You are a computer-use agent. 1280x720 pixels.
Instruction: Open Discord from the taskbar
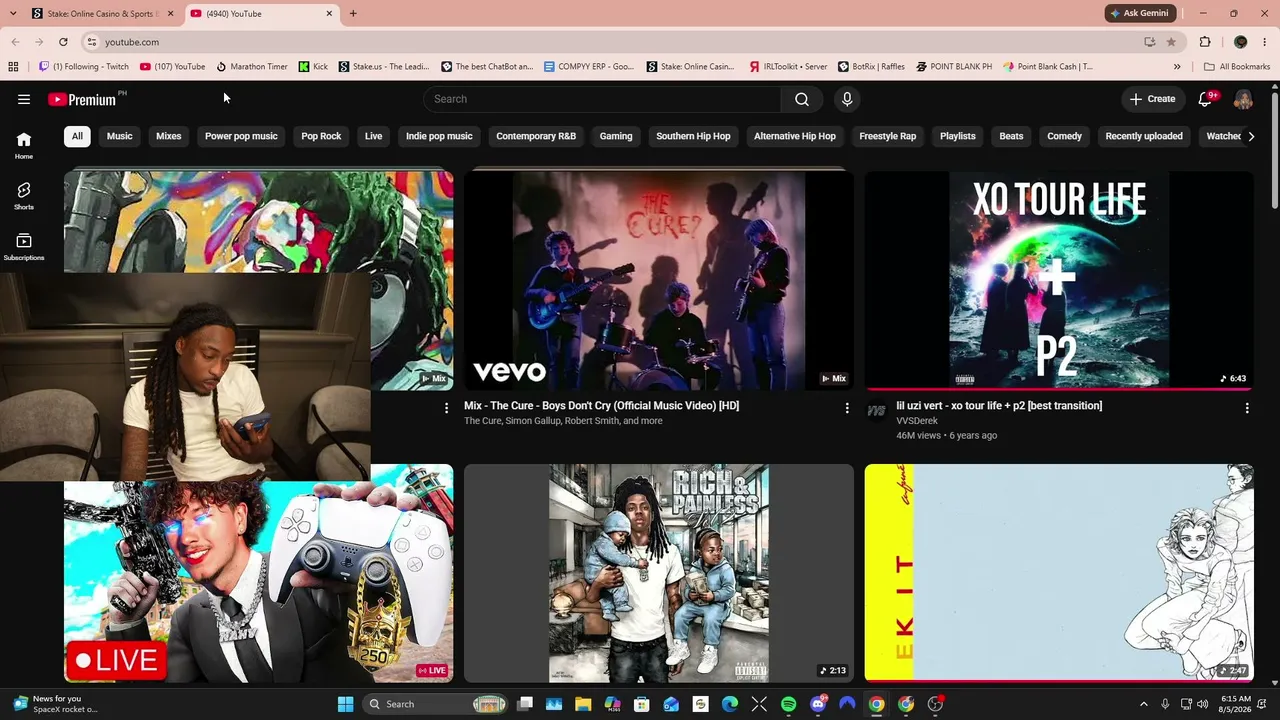coord(818,704)
